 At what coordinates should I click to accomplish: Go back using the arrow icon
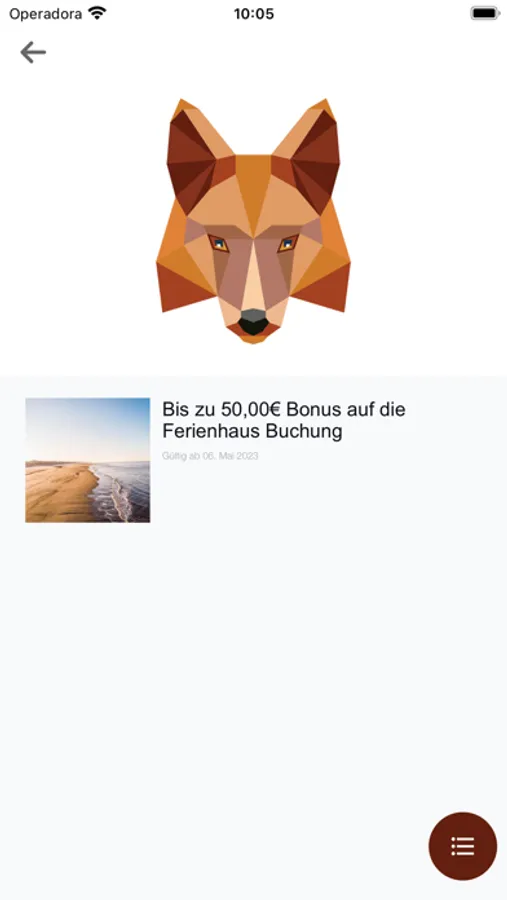tap(33, 52)
